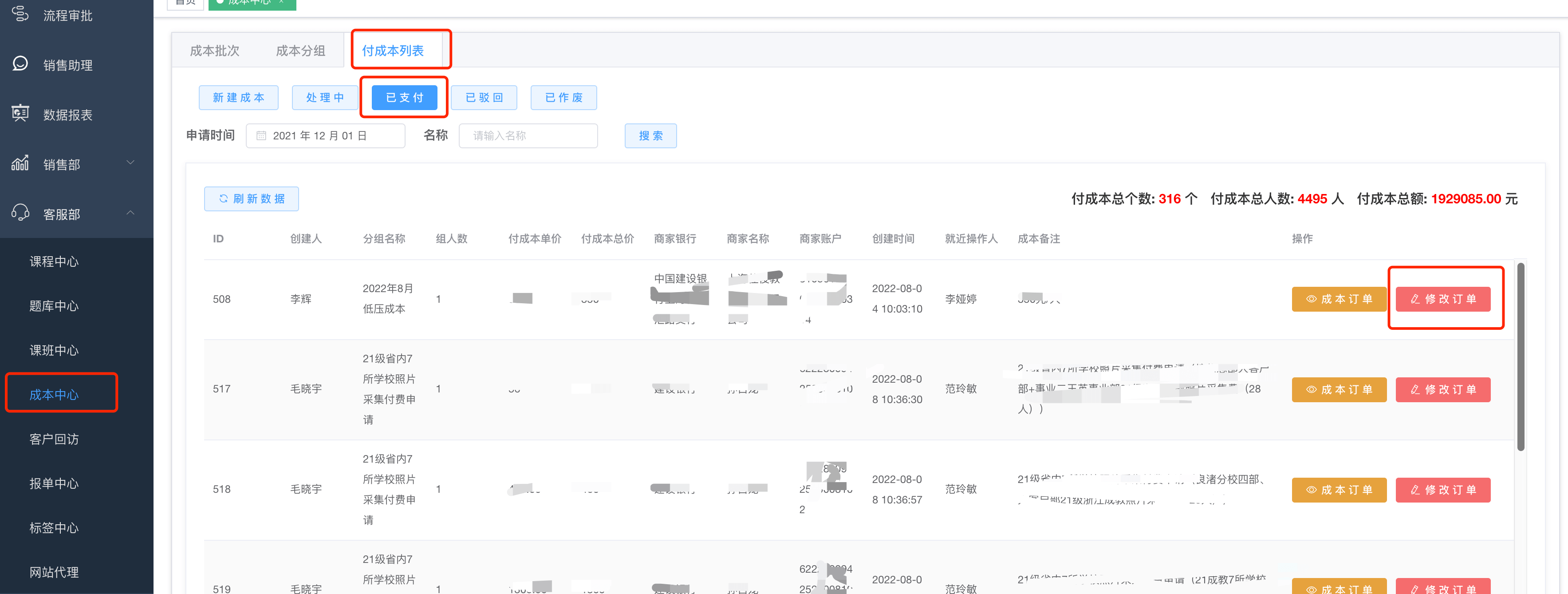
Task: Filter by 已驳回 status
Action: pyautogui.click(x=484, y=98)
